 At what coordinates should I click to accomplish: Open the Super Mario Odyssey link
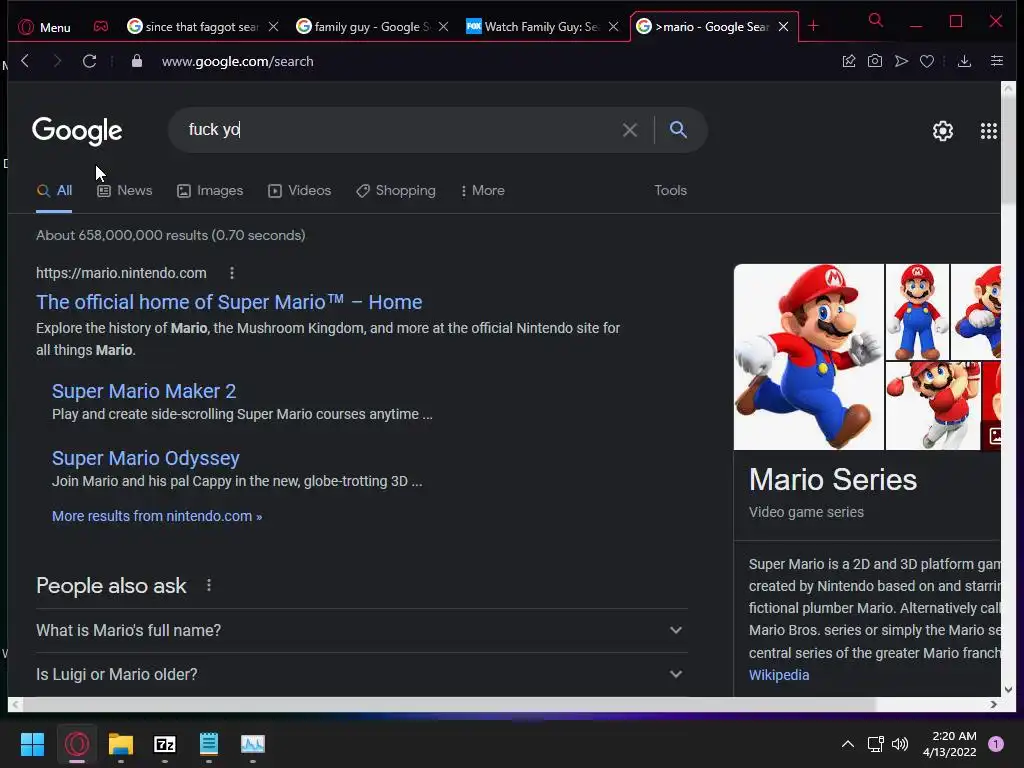[x=146, y=458]
